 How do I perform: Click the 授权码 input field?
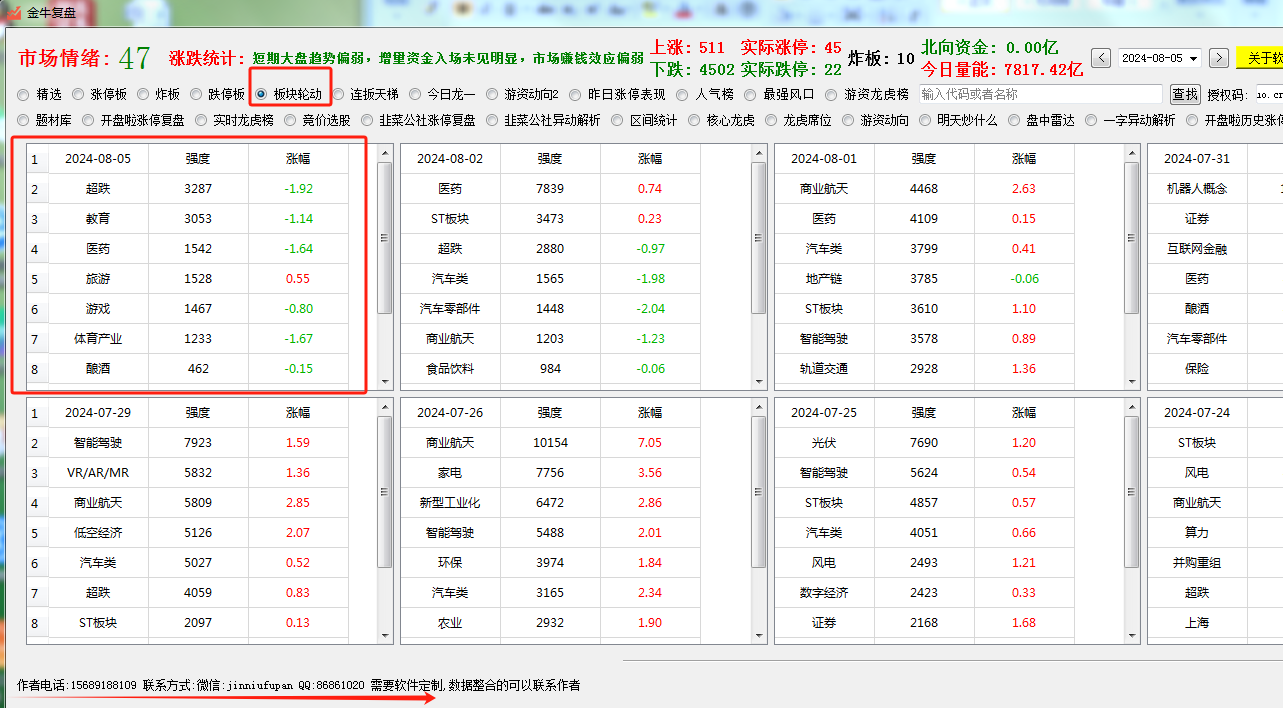(x=1266, y=94)
